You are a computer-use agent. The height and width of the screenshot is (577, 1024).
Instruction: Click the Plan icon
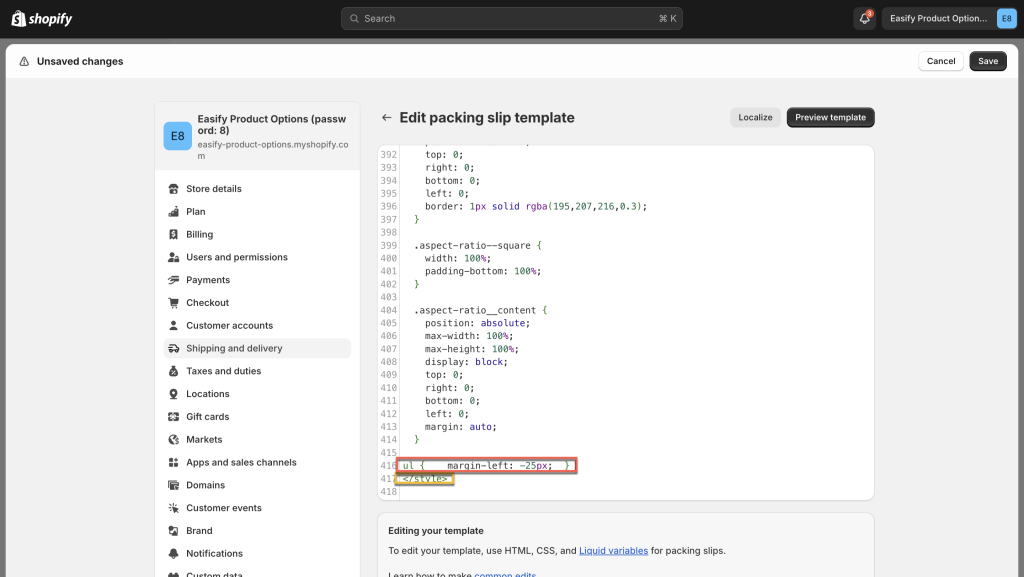pos(174,211)
